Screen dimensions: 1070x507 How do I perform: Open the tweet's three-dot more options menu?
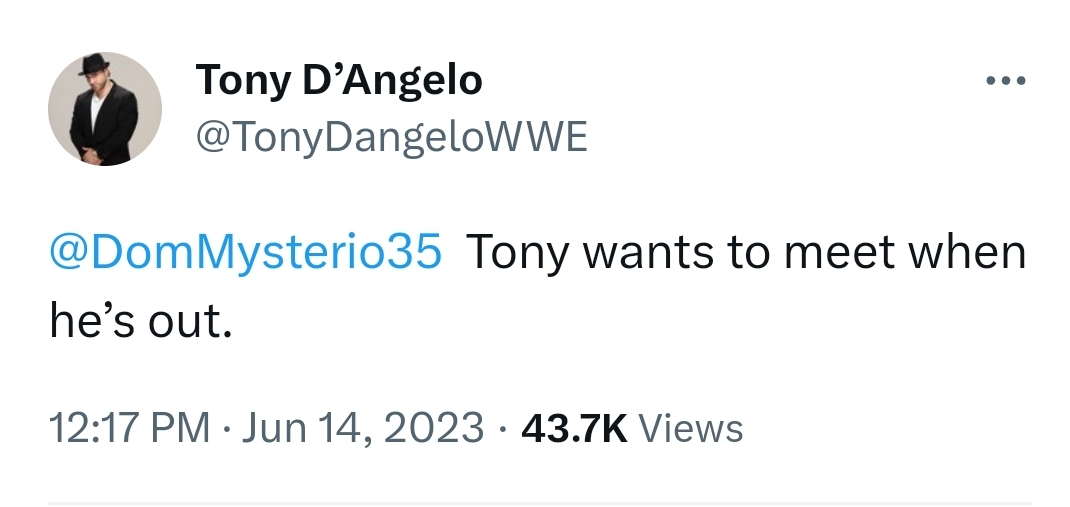(1005, 82)
